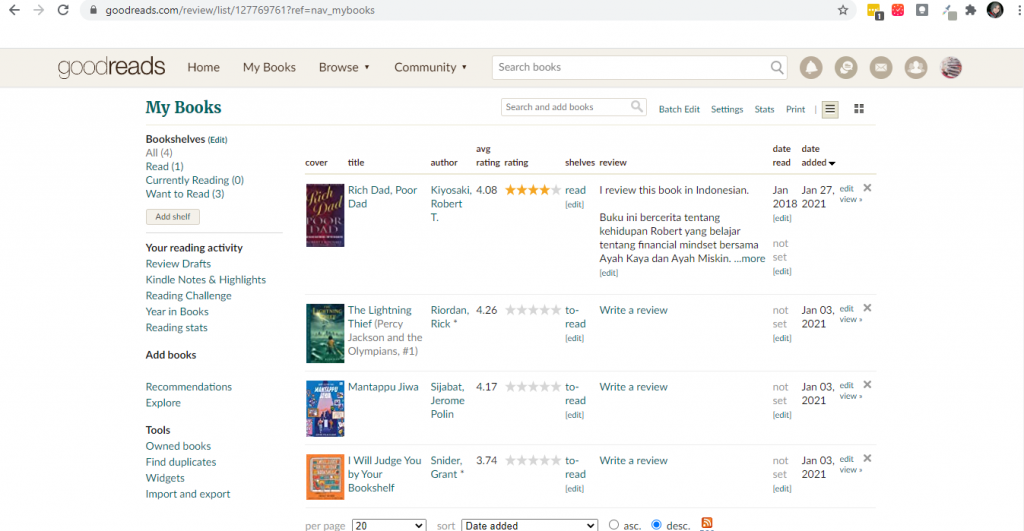
Task: Open the group discussions icon
Action: tap(846, 67)
